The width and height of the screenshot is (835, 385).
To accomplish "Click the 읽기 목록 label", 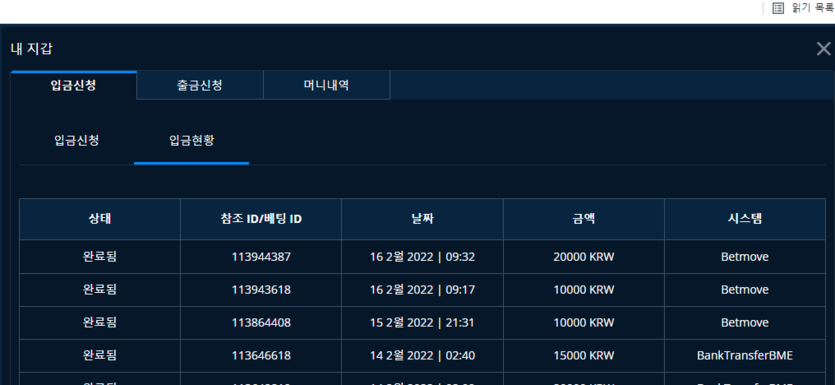I will tap(813, 8).
